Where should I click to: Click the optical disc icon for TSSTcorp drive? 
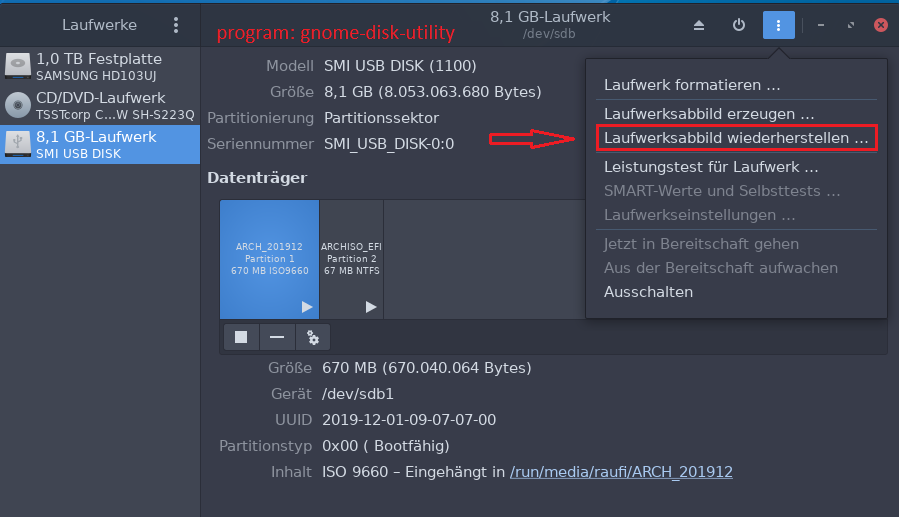coord(18,105)
